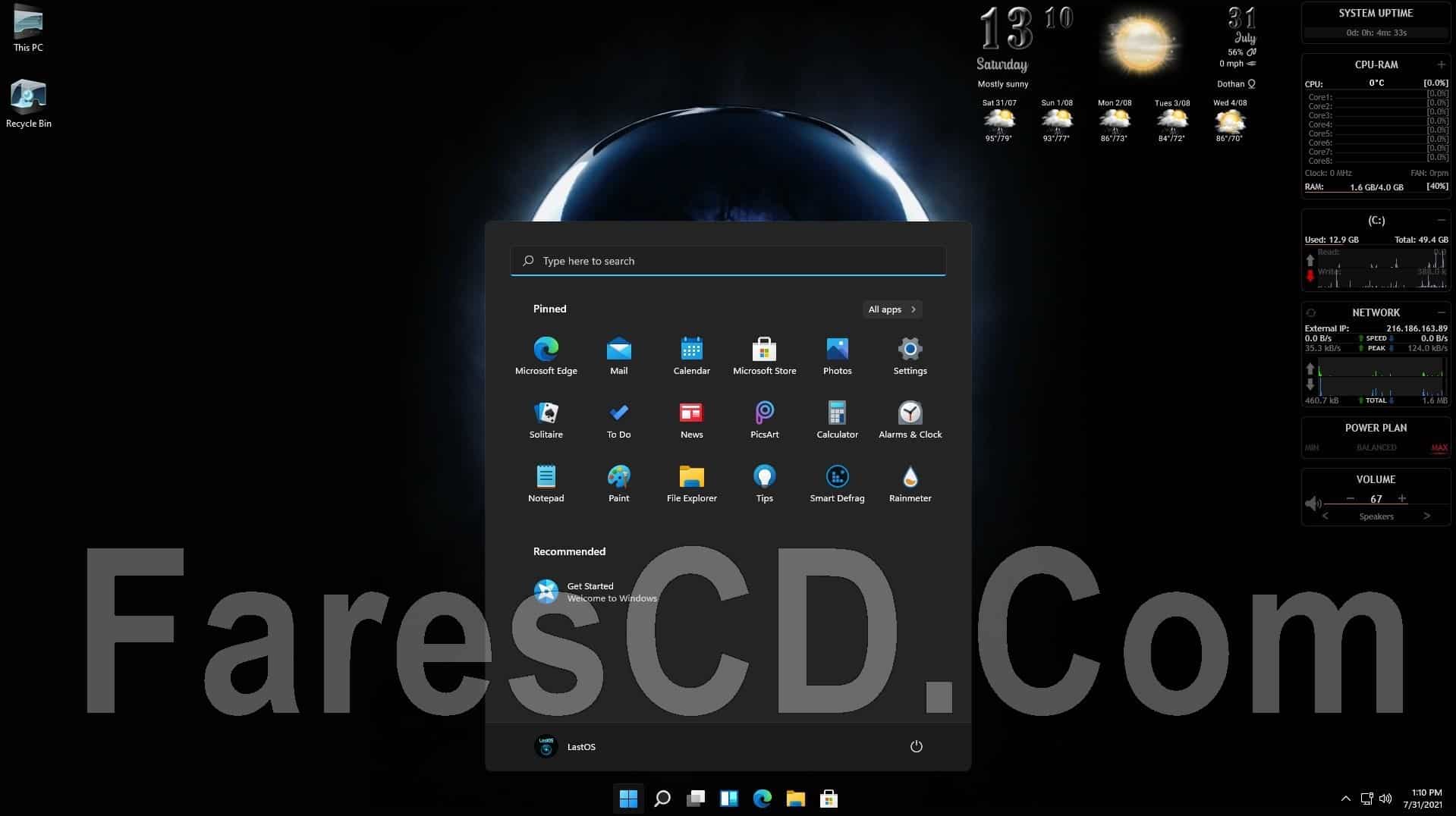Click the network tray icon
1456x816 pixels.
click(x=1366, y=799)
